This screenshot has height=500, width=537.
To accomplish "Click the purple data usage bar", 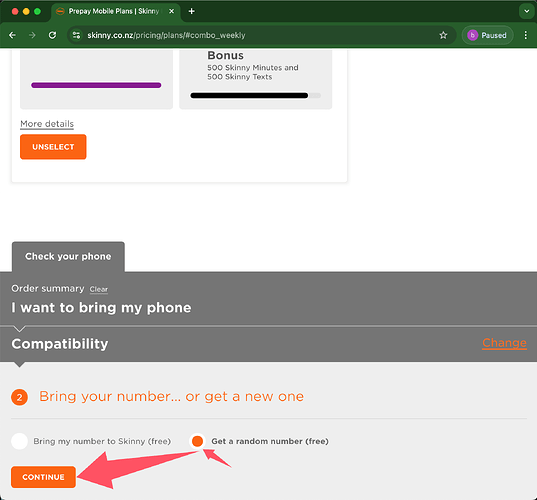I will [96, 85].
